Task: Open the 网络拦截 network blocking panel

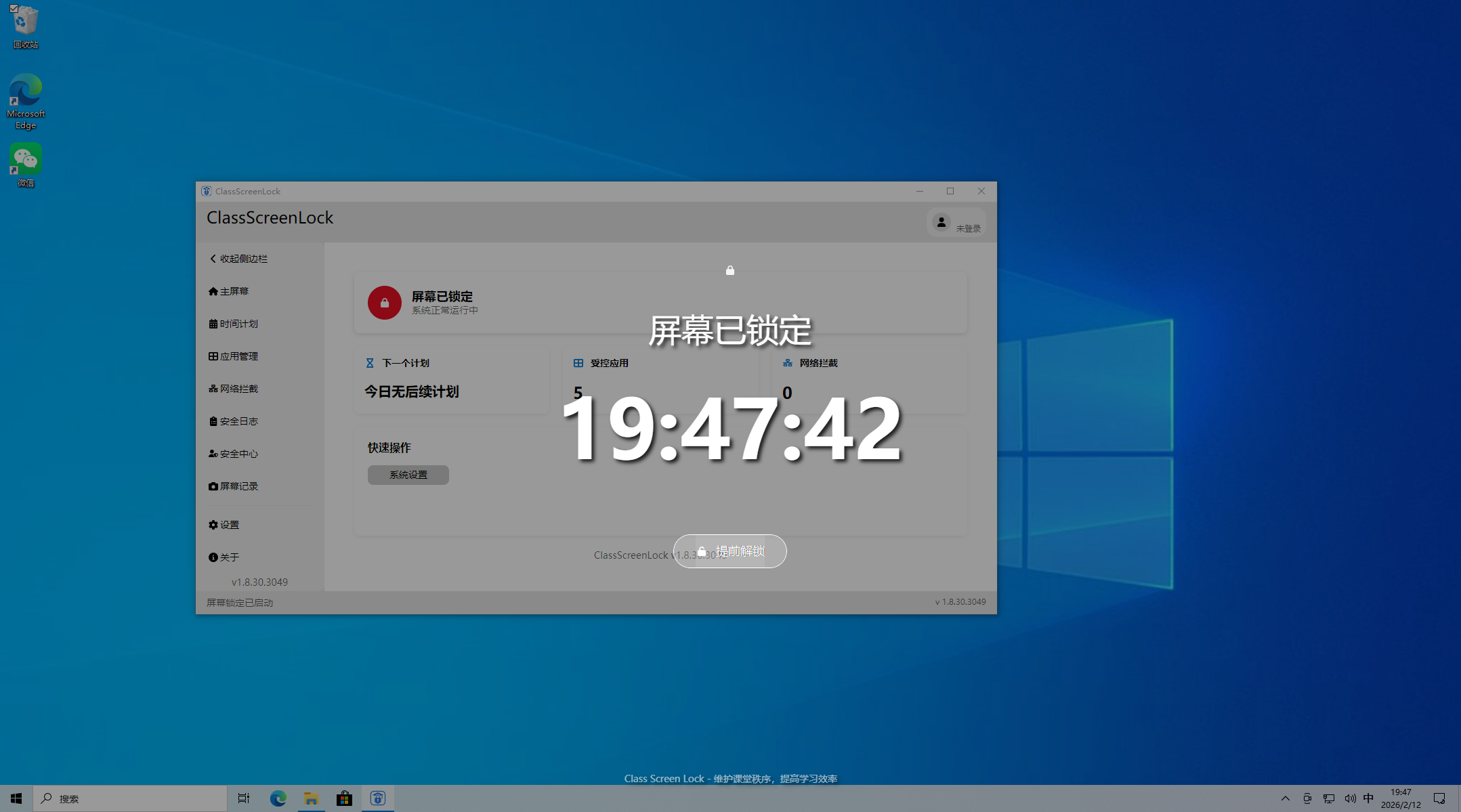Action: coord(237,388)
